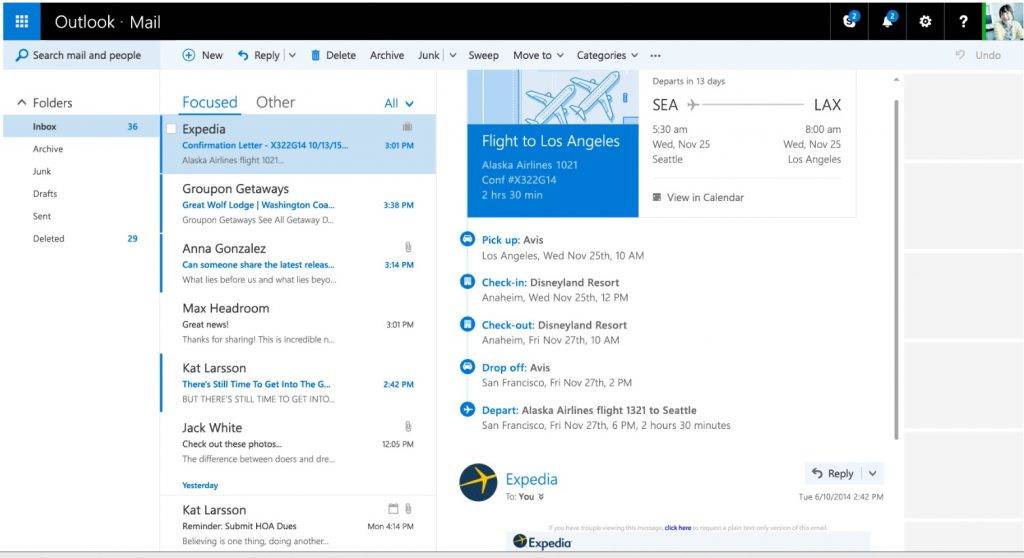
Task: Click the car icon beside Drop off: Avis
Action: click(x=468, y=367)
